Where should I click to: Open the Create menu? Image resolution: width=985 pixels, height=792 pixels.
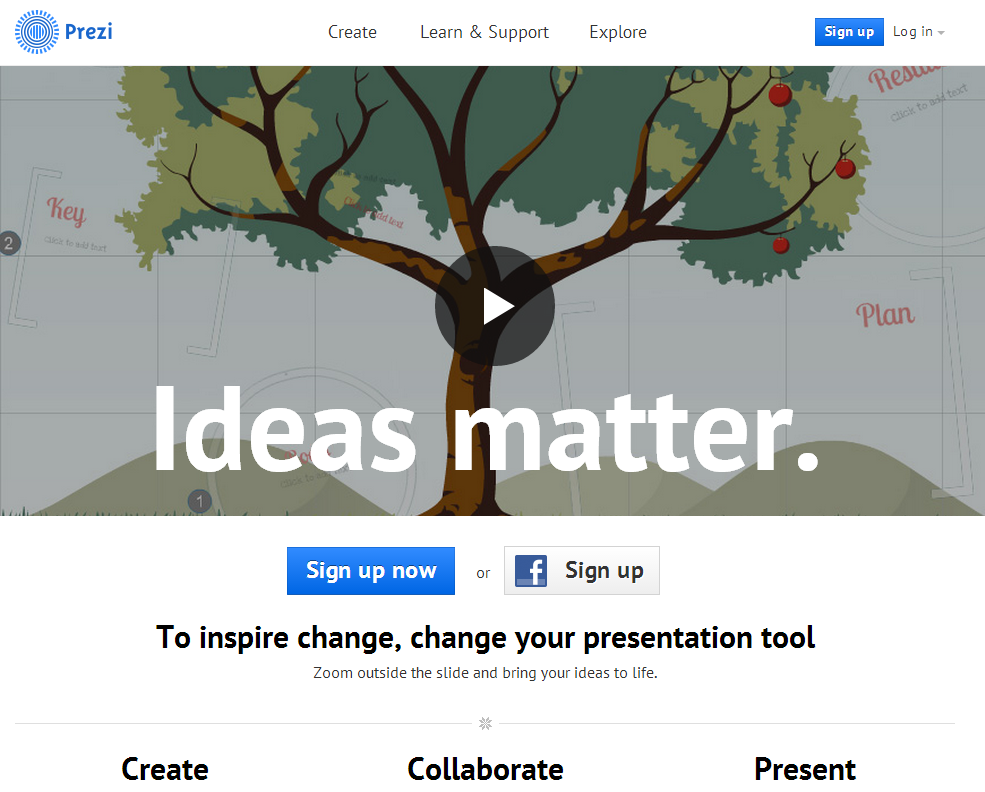coord(352,32)
